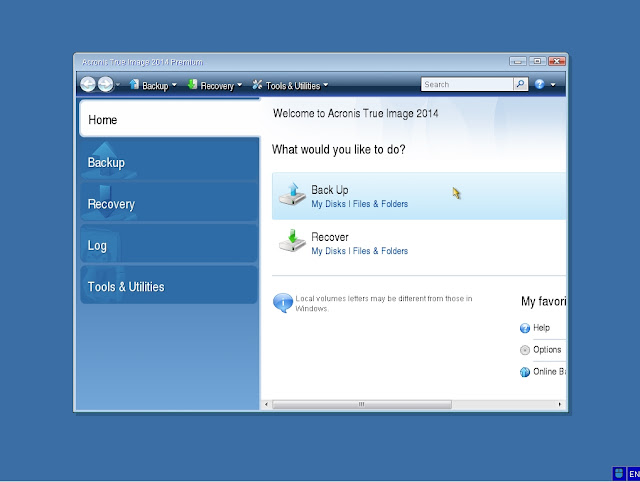Click the scrollbar left arrow
This screenshot has height=482, width=640.
[x=266, y=404]
